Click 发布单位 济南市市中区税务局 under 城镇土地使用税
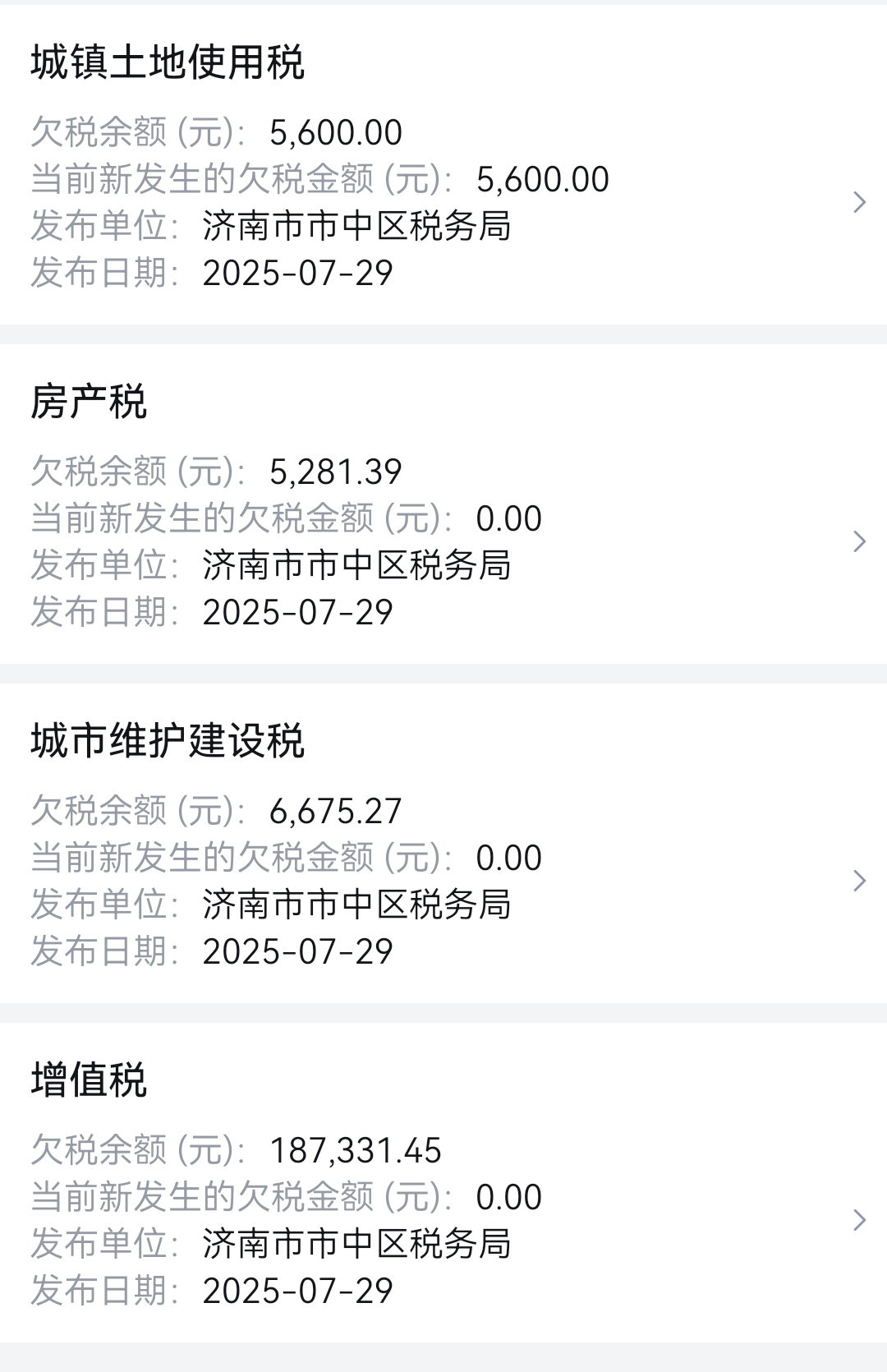Viewport: 887px width, 1372px height. pos(356,226)
